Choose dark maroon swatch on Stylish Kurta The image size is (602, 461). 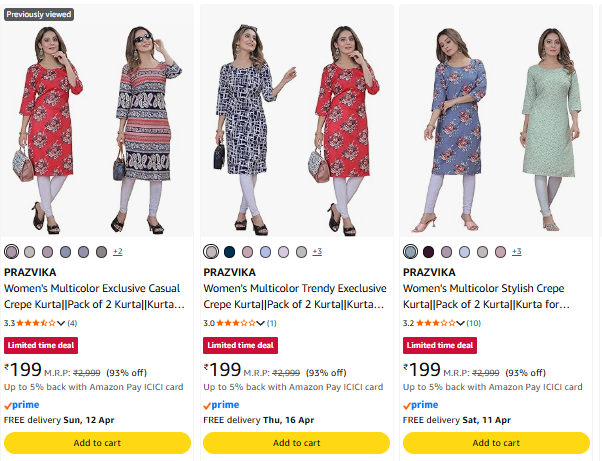pos(428,251)
